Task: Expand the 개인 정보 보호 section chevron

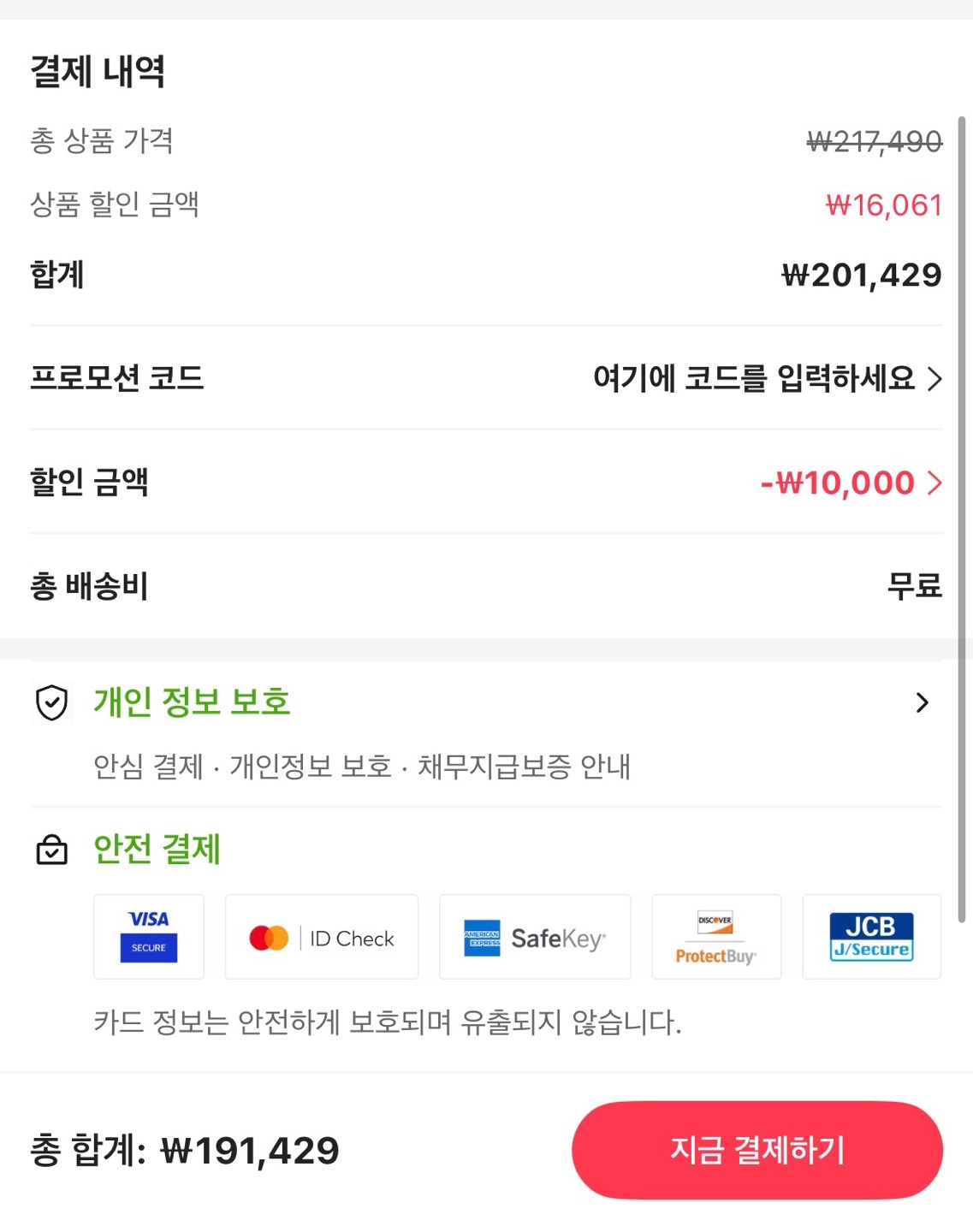Action: 922,703
